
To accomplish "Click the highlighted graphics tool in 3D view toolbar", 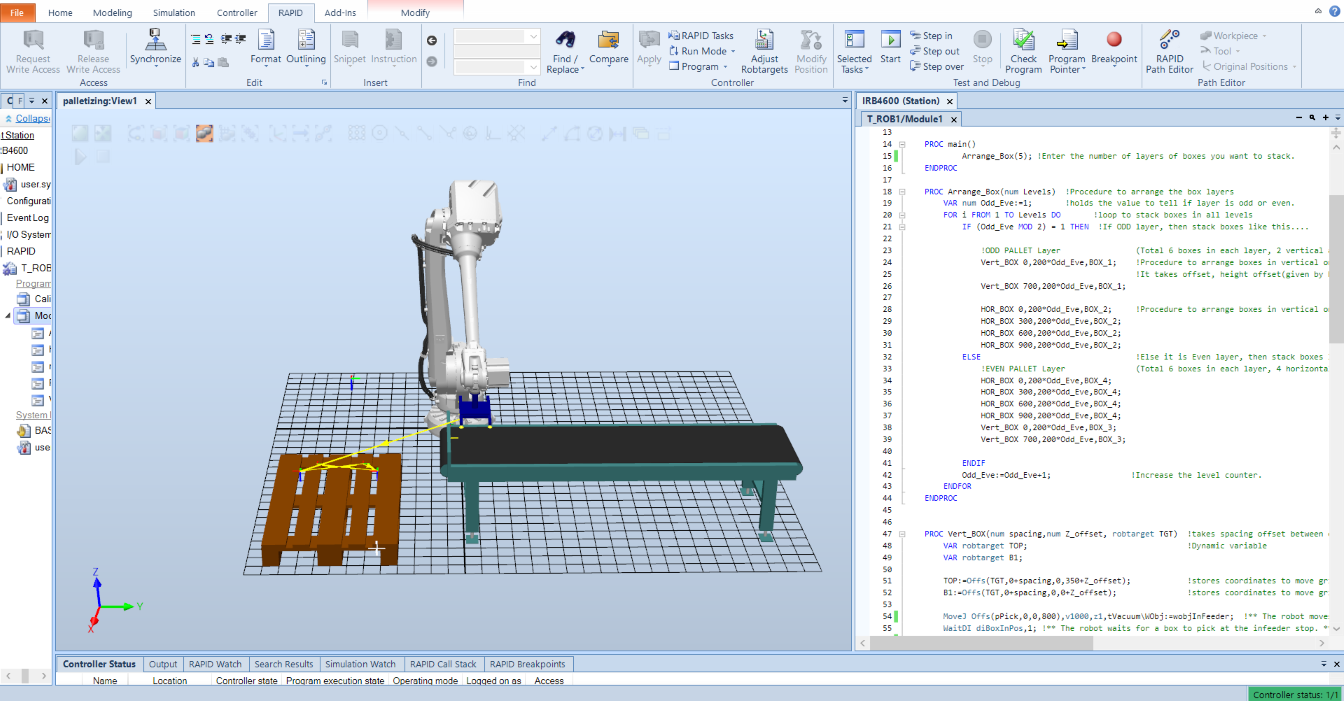I will [x=204, y=132].
